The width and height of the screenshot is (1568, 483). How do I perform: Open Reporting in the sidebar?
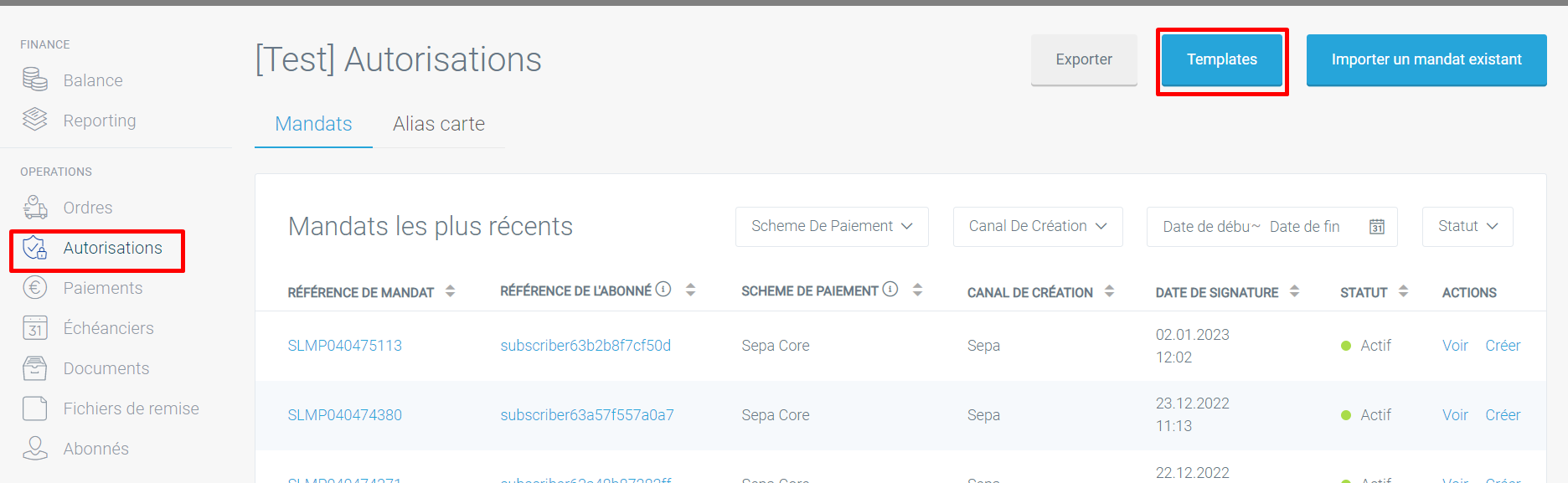coord(100,121)
